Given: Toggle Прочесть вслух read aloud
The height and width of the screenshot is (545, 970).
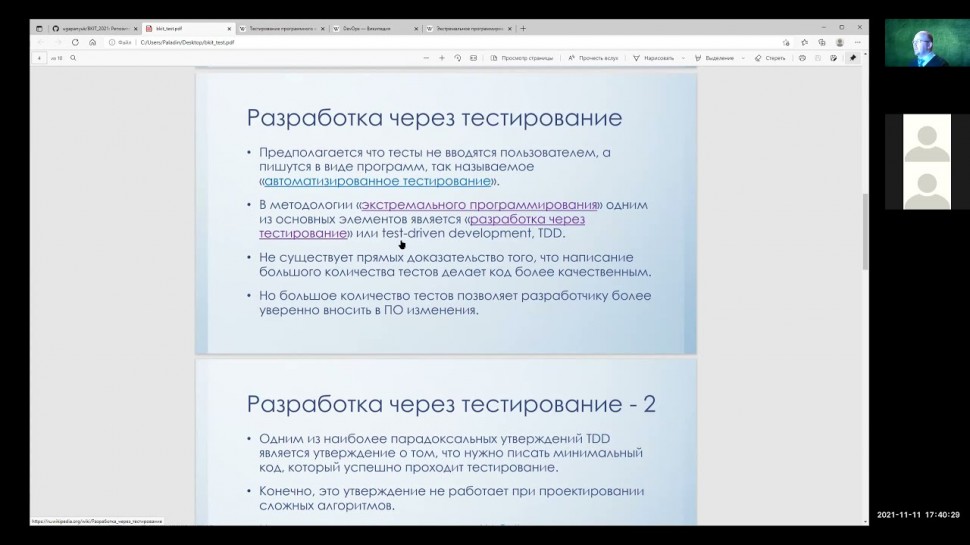Looking at the screenshot, I should pyautogui.click(x=592, y=58).
